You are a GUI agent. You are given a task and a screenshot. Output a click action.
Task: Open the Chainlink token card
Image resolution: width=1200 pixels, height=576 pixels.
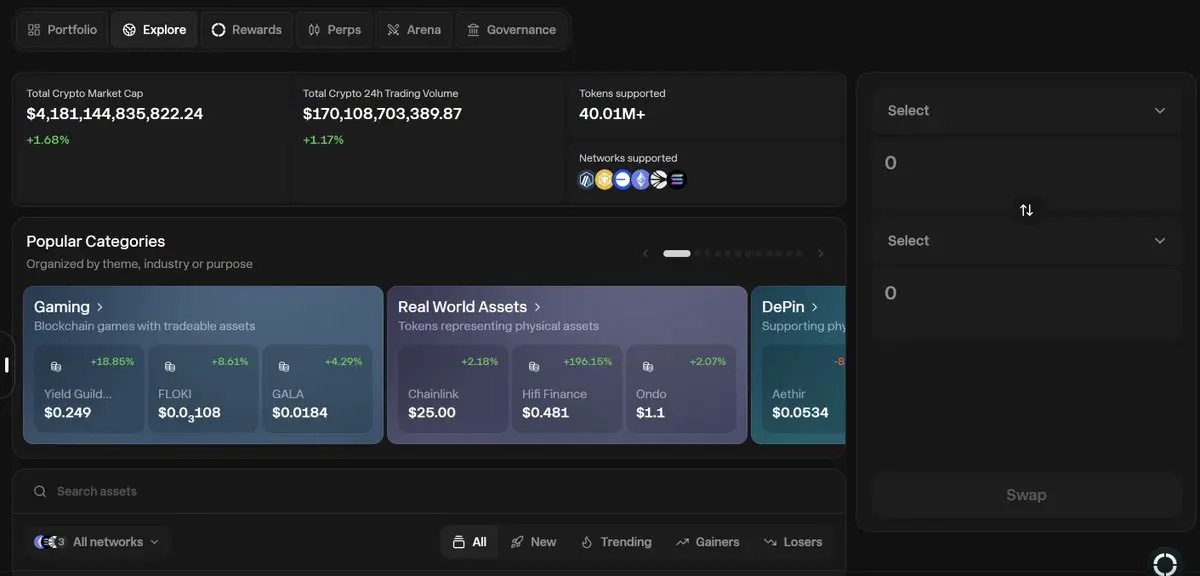coord(453,388)
